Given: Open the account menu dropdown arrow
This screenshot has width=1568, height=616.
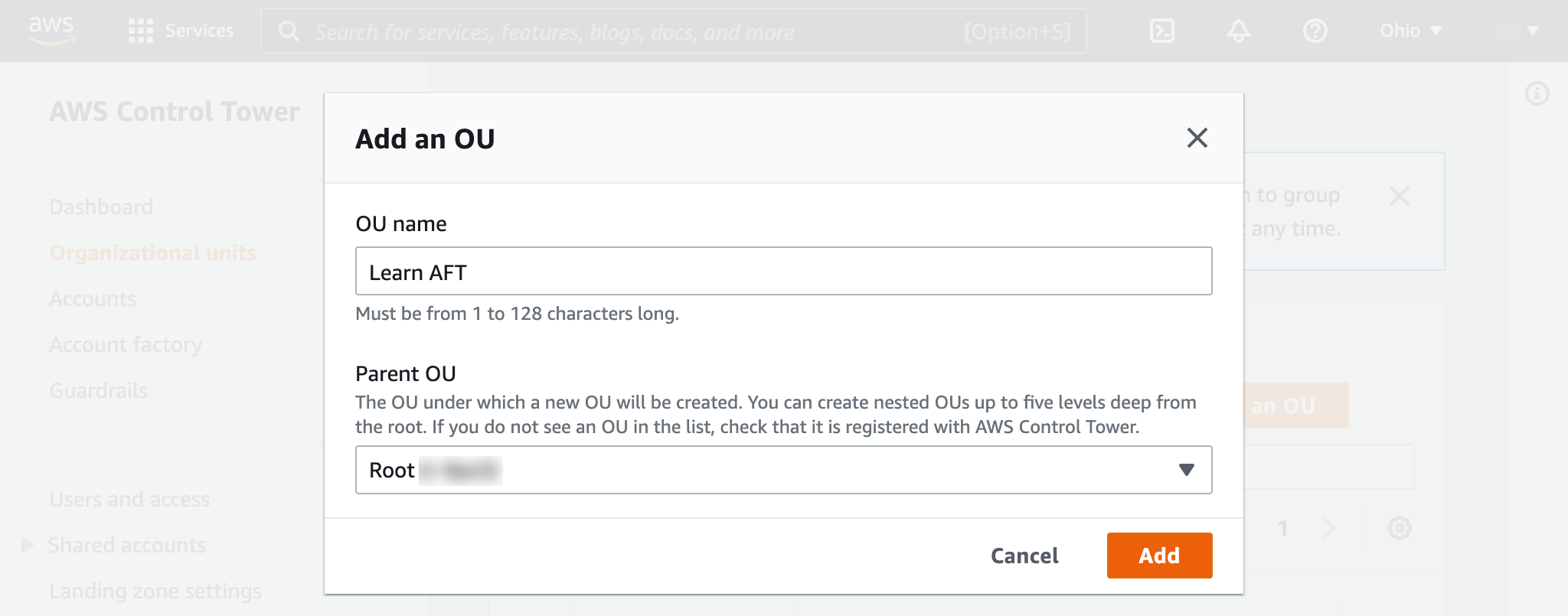Looking at the screenshot, I should tap(1532, 31).
